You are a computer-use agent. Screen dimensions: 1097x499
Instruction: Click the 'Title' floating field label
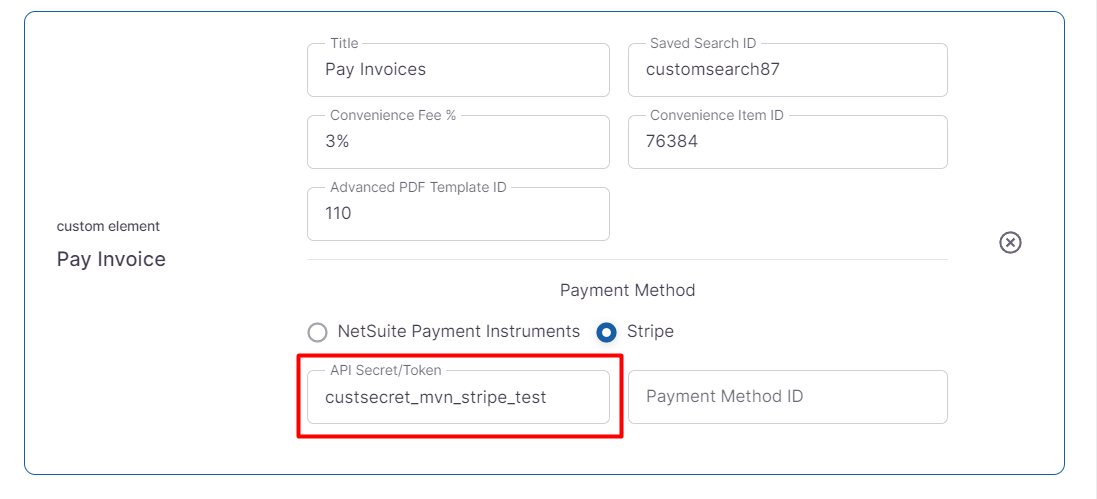(x=344, y=43)
